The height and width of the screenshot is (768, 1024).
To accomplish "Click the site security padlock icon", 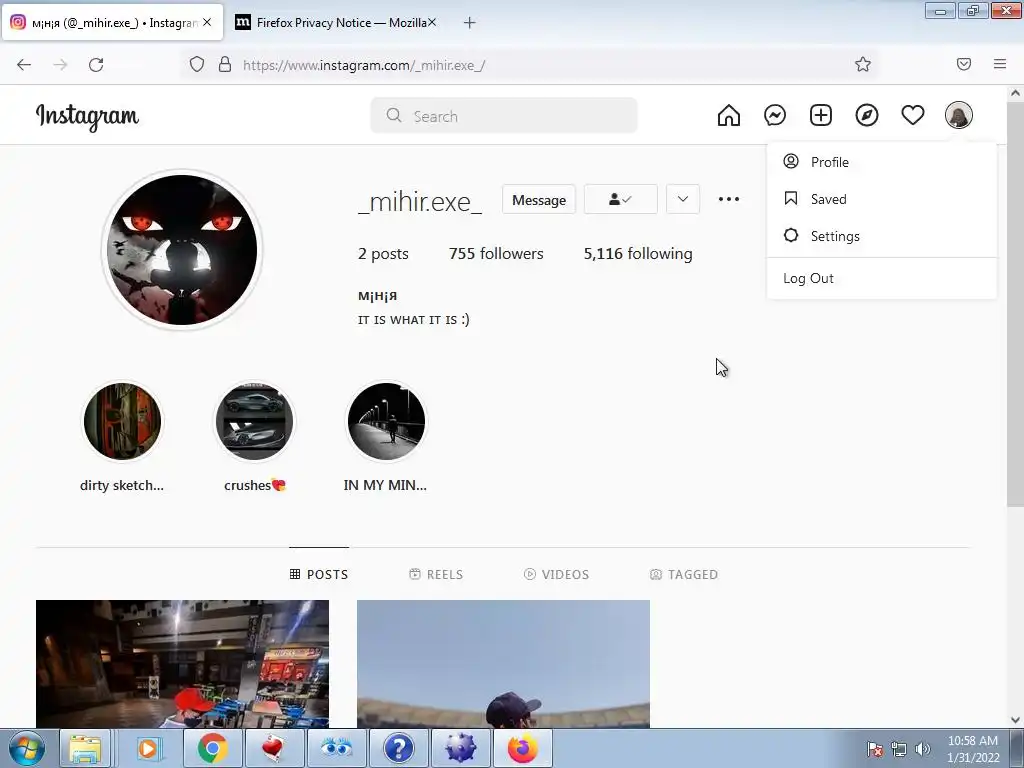I will [225, 65].
